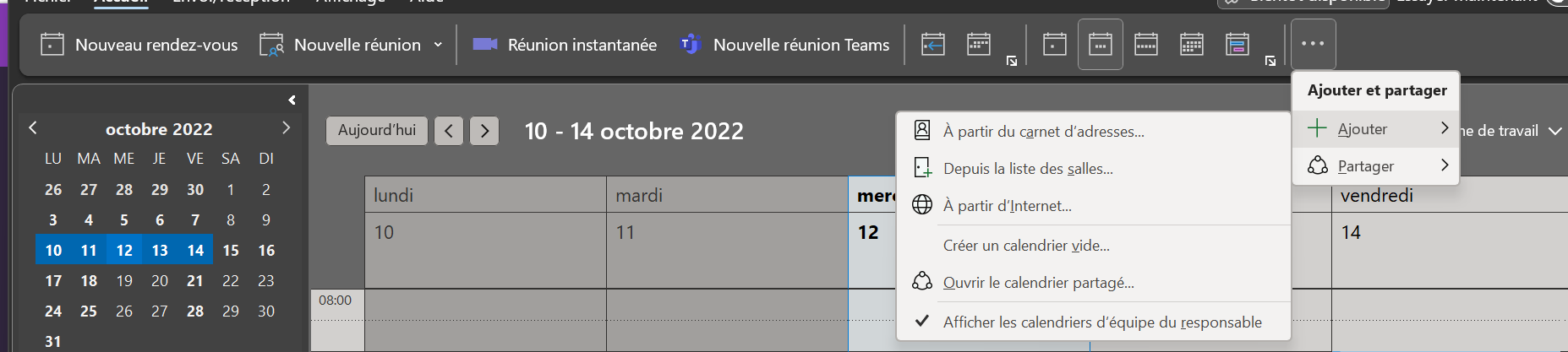Select October 21 in mini calendar
Screen dimensions: 1568x352
pyautogui.click(x=195, y=280)
